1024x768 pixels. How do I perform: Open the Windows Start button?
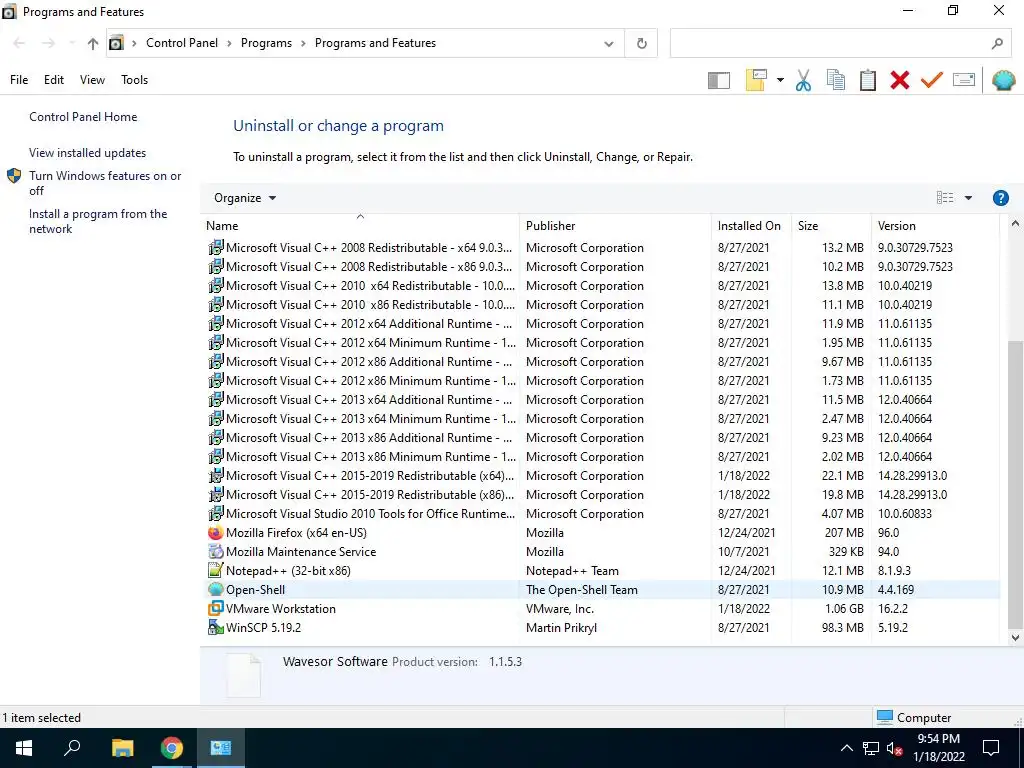point(24,748)
